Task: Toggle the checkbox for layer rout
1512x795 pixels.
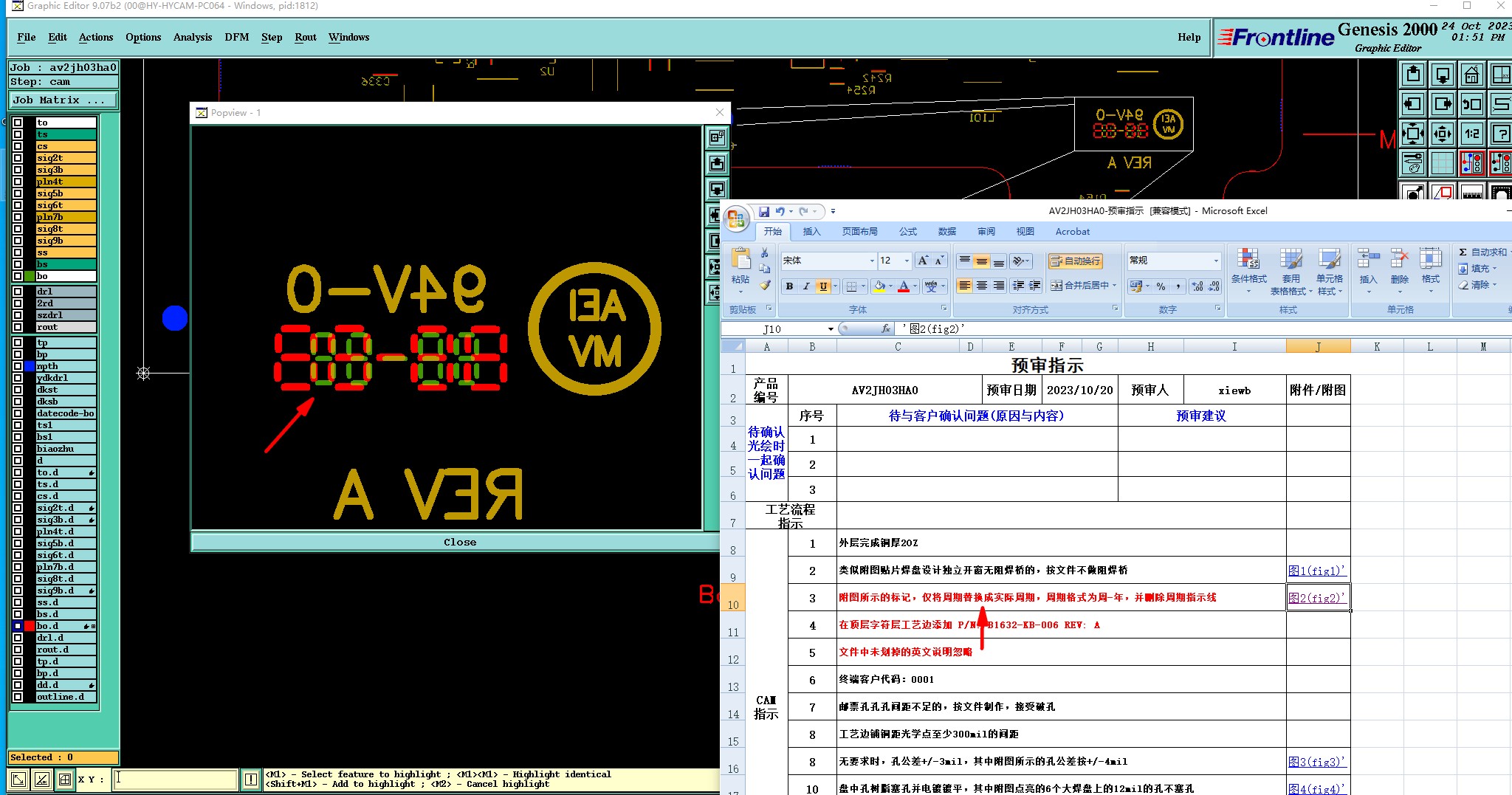Action: (x=18, y=327)
